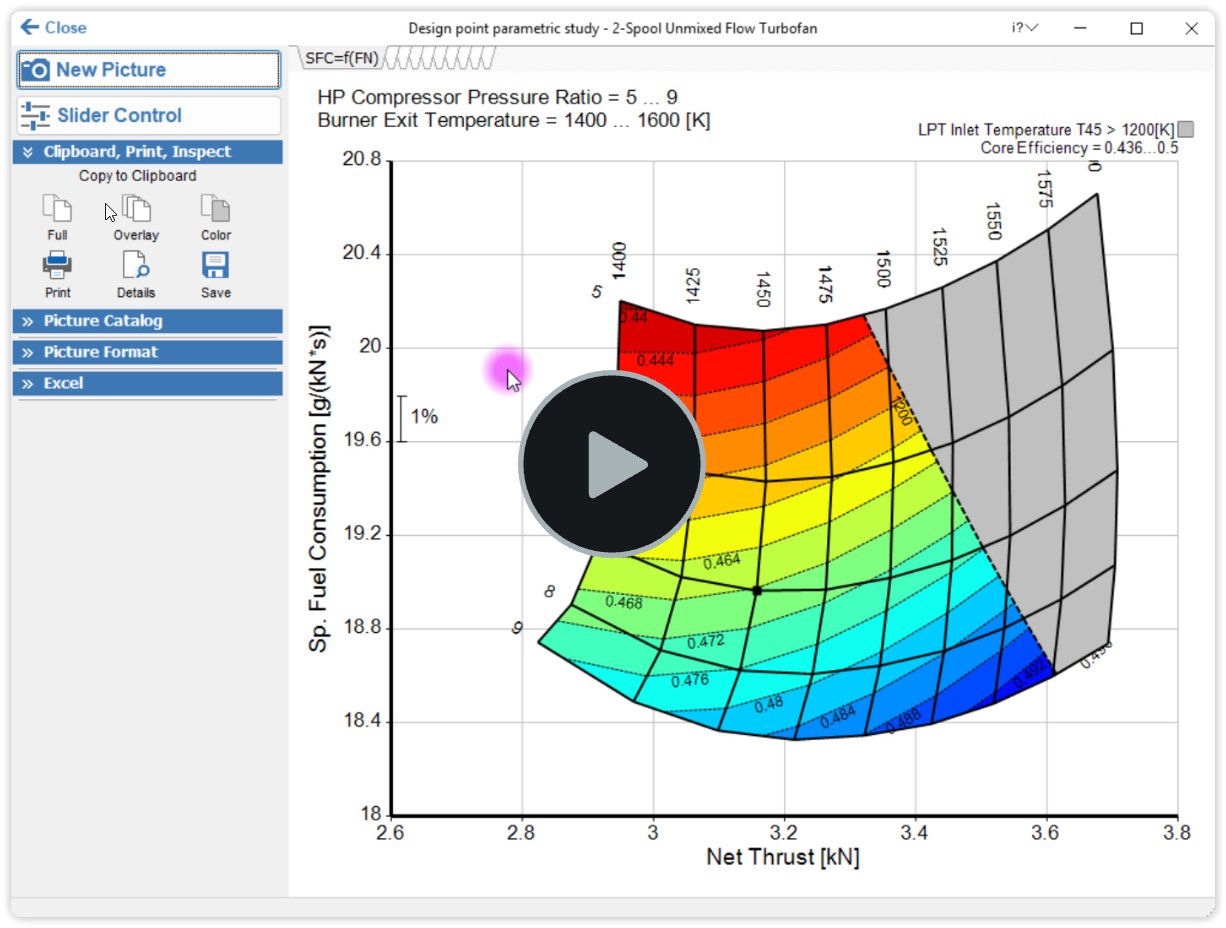1226x928 pixels.
Task: Maximize the parametric study window
Action: [1136, 28]
